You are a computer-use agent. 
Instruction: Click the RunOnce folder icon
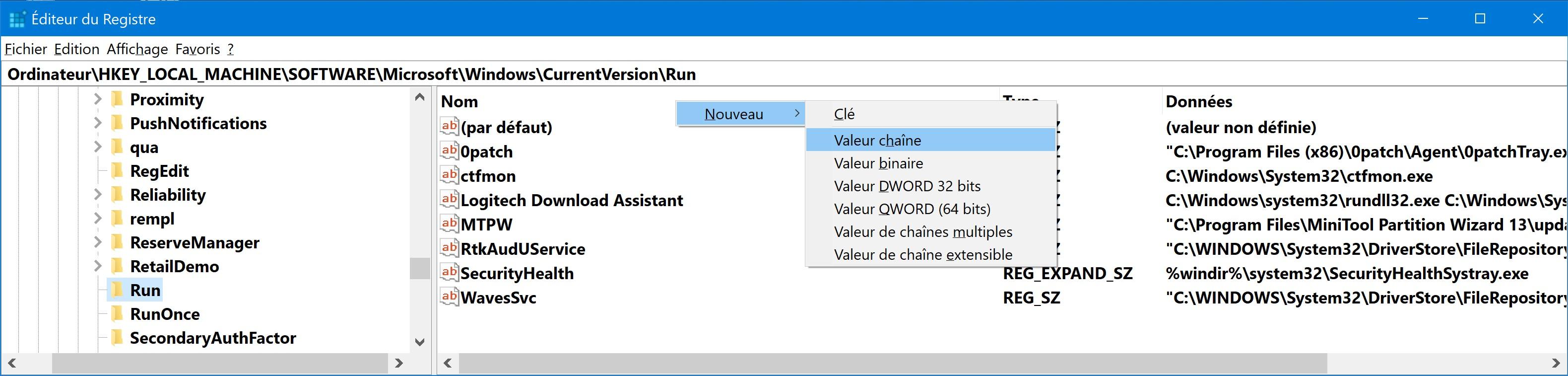(x=117, y=314)
